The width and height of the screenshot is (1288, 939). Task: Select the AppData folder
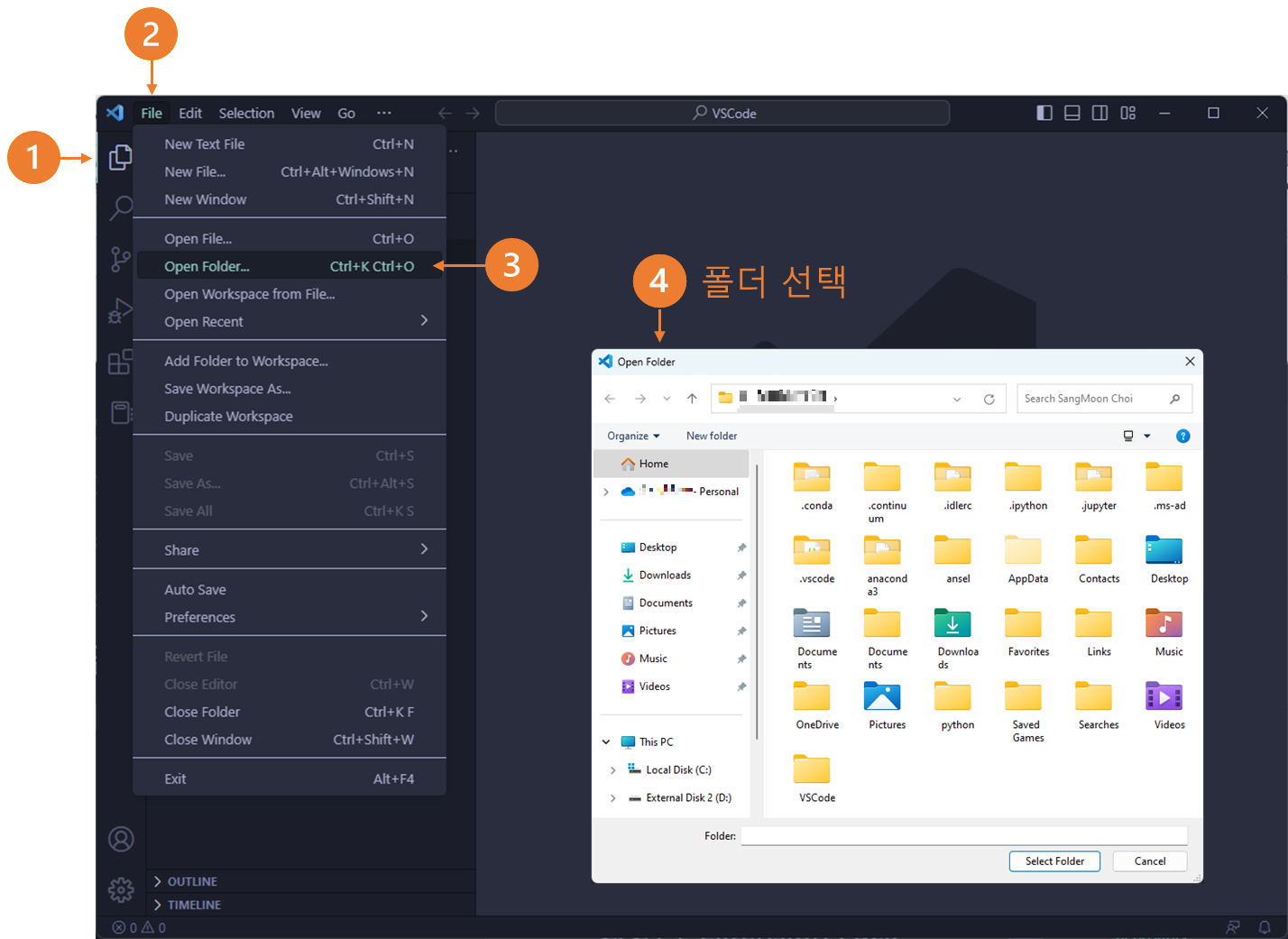1028,559
